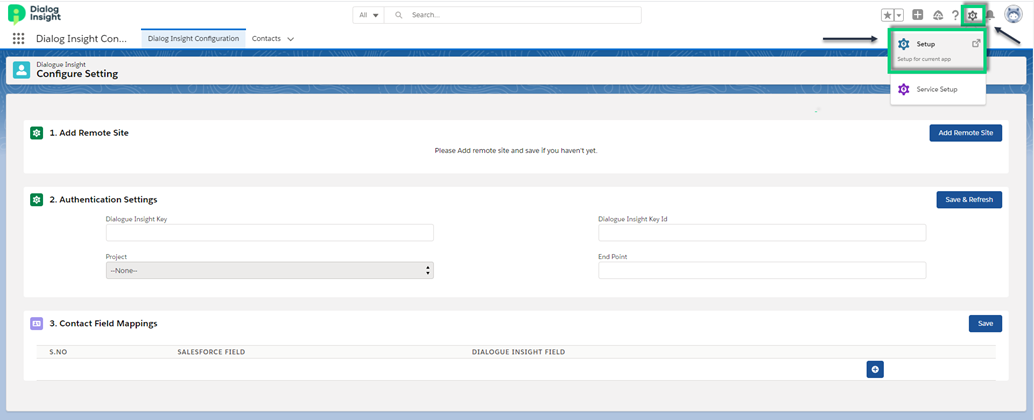
Task: Click the Dialogue Insight Key field
Action: [x=270, y=233]
